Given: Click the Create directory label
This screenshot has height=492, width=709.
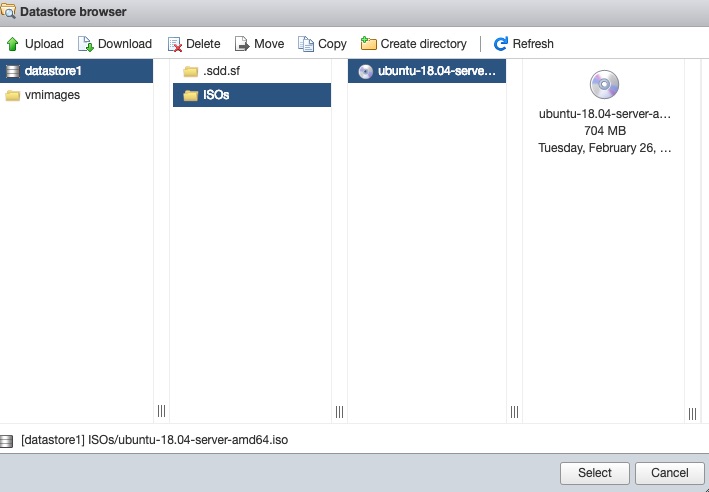Looking at the screenshot, I should click(x=424, y=44).
